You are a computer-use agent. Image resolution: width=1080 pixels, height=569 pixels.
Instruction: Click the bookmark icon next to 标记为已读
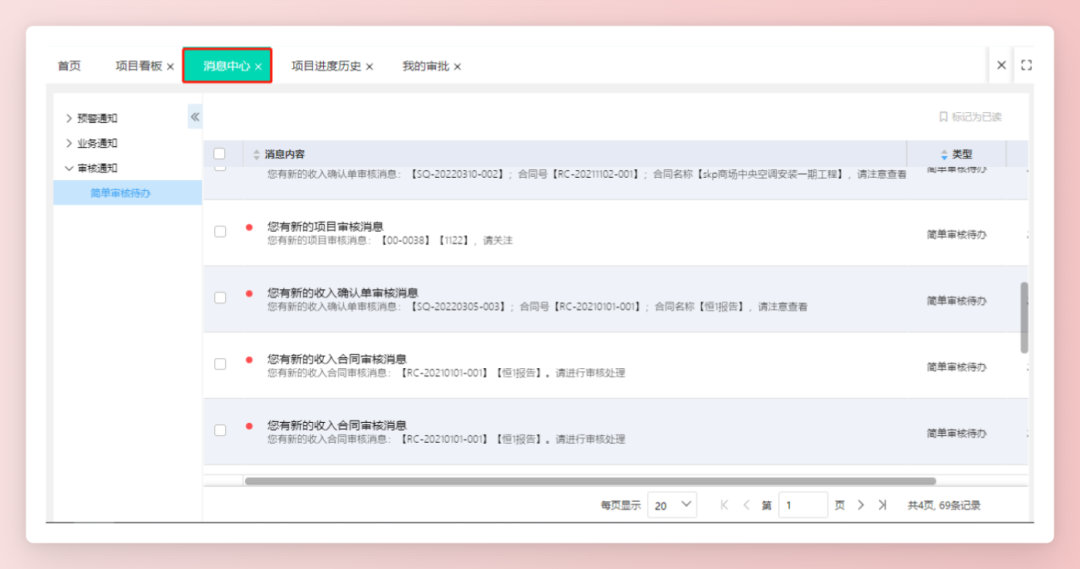[x=943, y=117]
